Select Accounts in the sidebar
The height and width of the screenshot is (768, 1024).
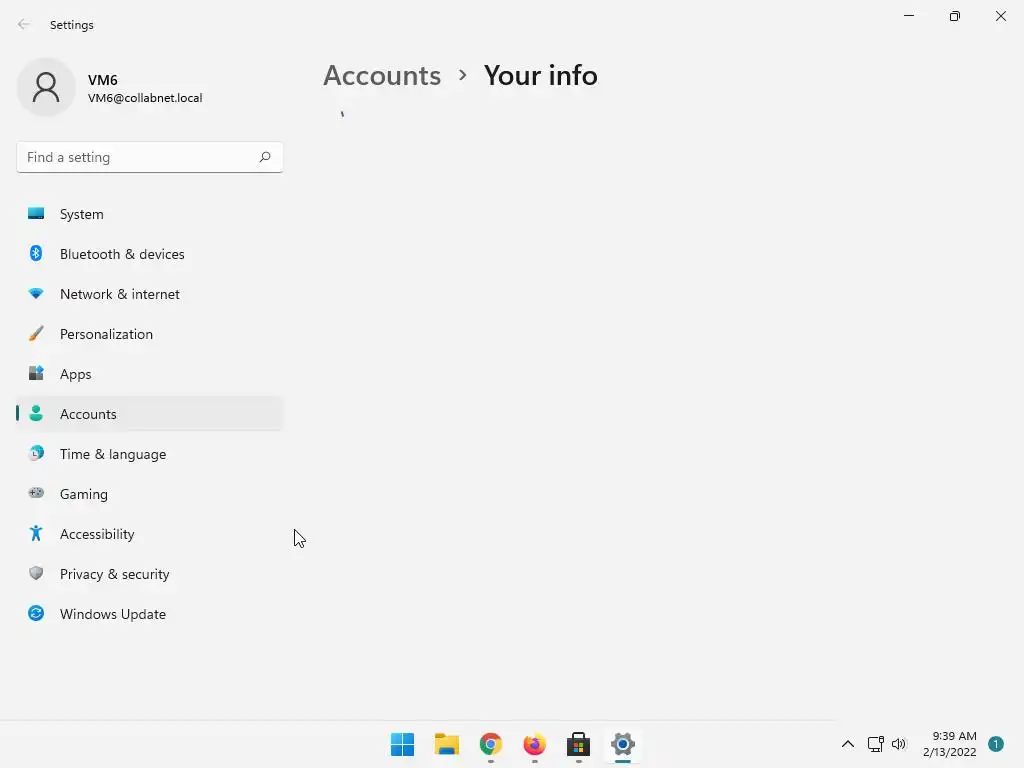tap(150, 414)
